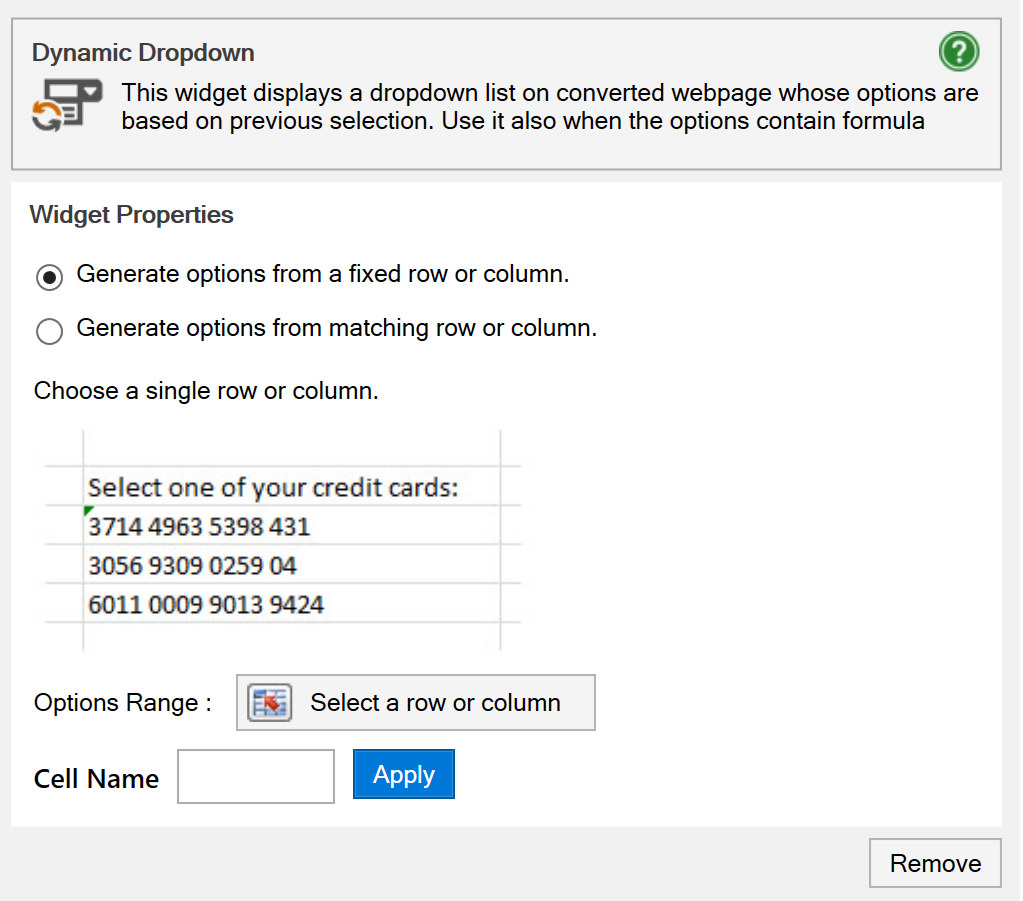Image resolution: width=1023 pixels, height=901 pixels.
Task: Click the 'Dynamic Dropdown' title text
Action: point(143,53)
